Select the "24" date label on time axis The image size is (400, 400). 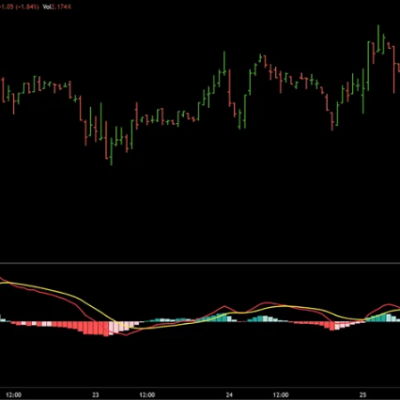pos(229,395)
